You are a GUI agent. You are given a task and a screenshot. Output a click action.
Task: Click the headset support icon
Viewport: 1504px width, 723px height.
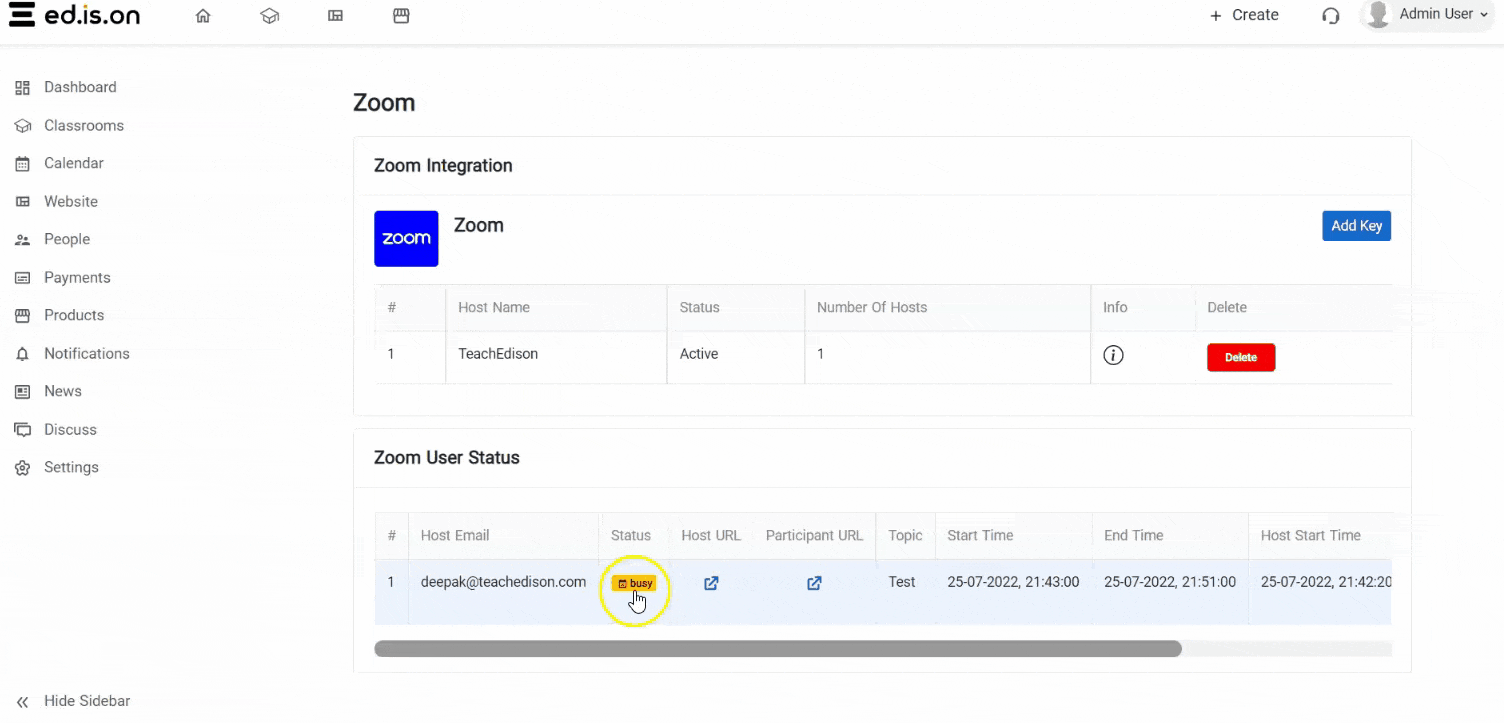click(1330, 16)
